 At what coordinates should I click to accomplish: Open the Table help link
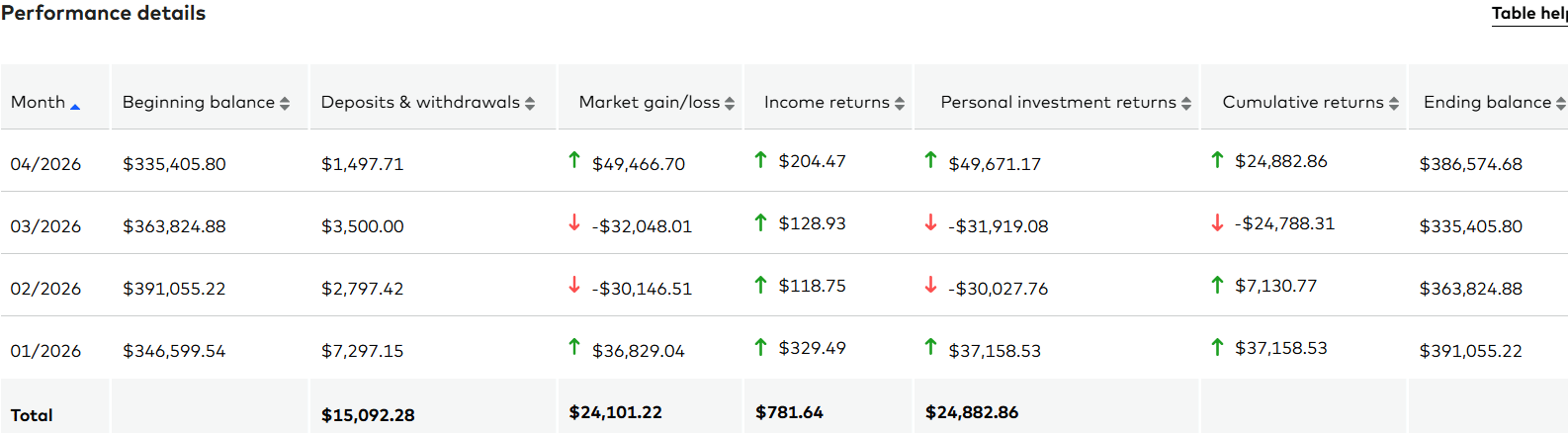click(1528, 13)
